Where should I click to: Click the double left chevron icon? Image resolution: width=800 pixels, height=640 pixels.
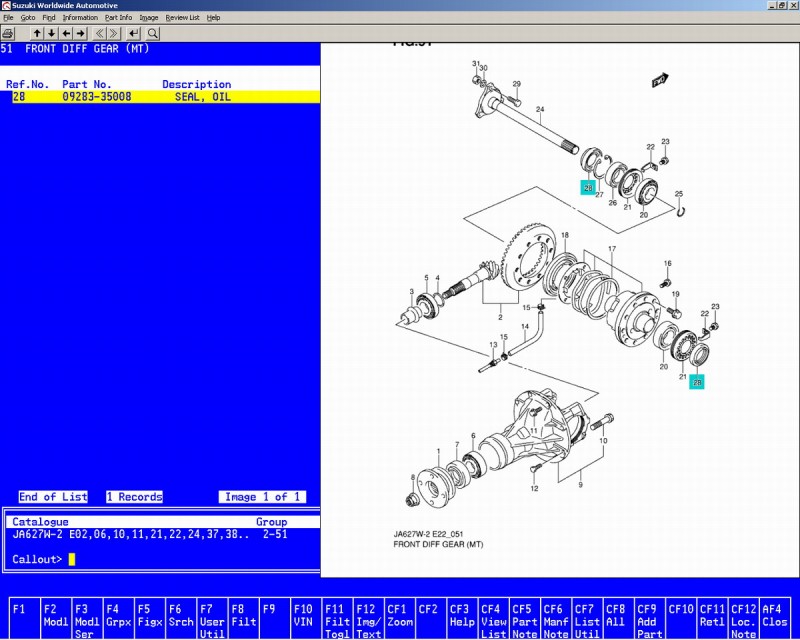(x=99, y=34)
